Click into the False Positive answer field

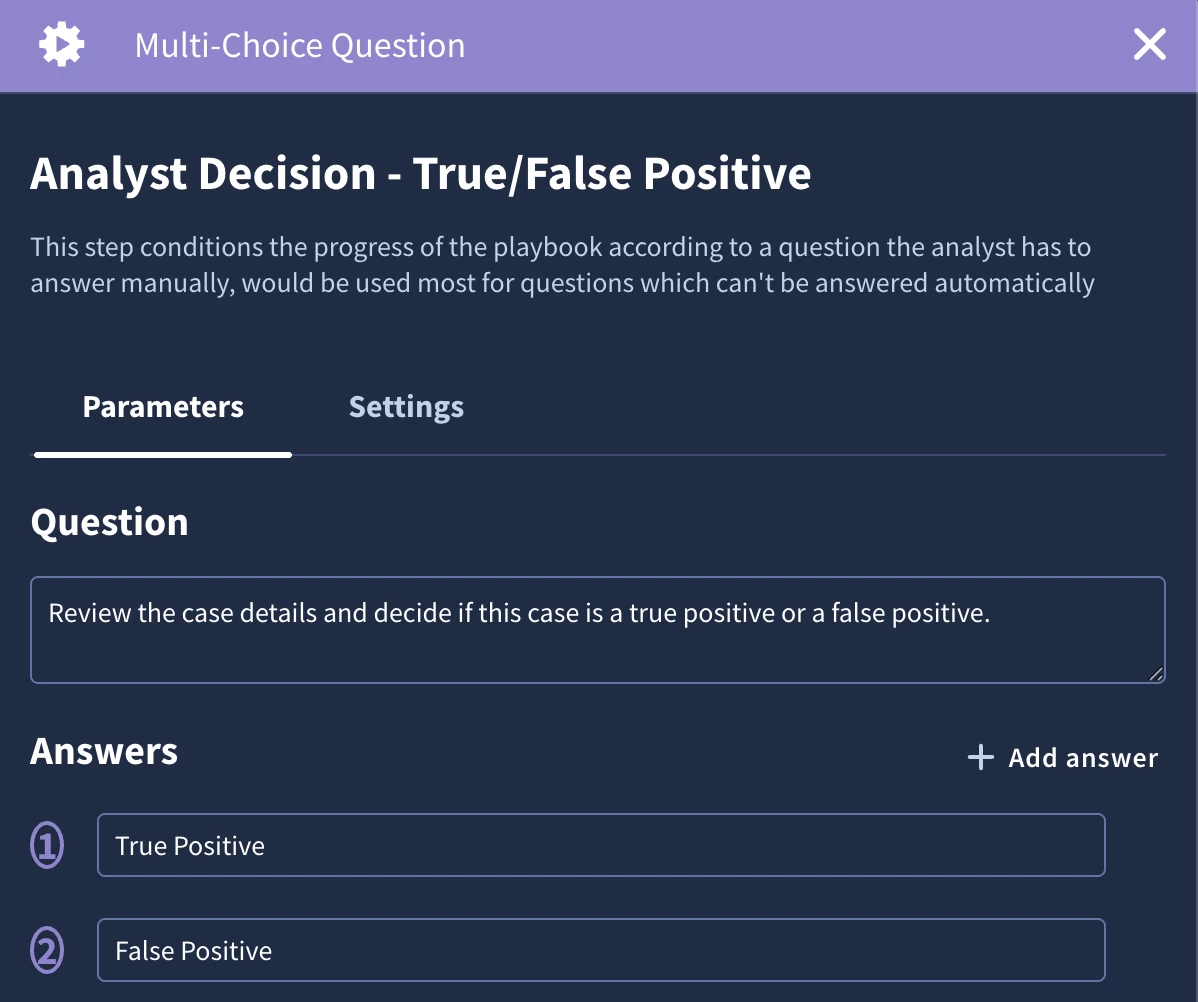point(601,950)
